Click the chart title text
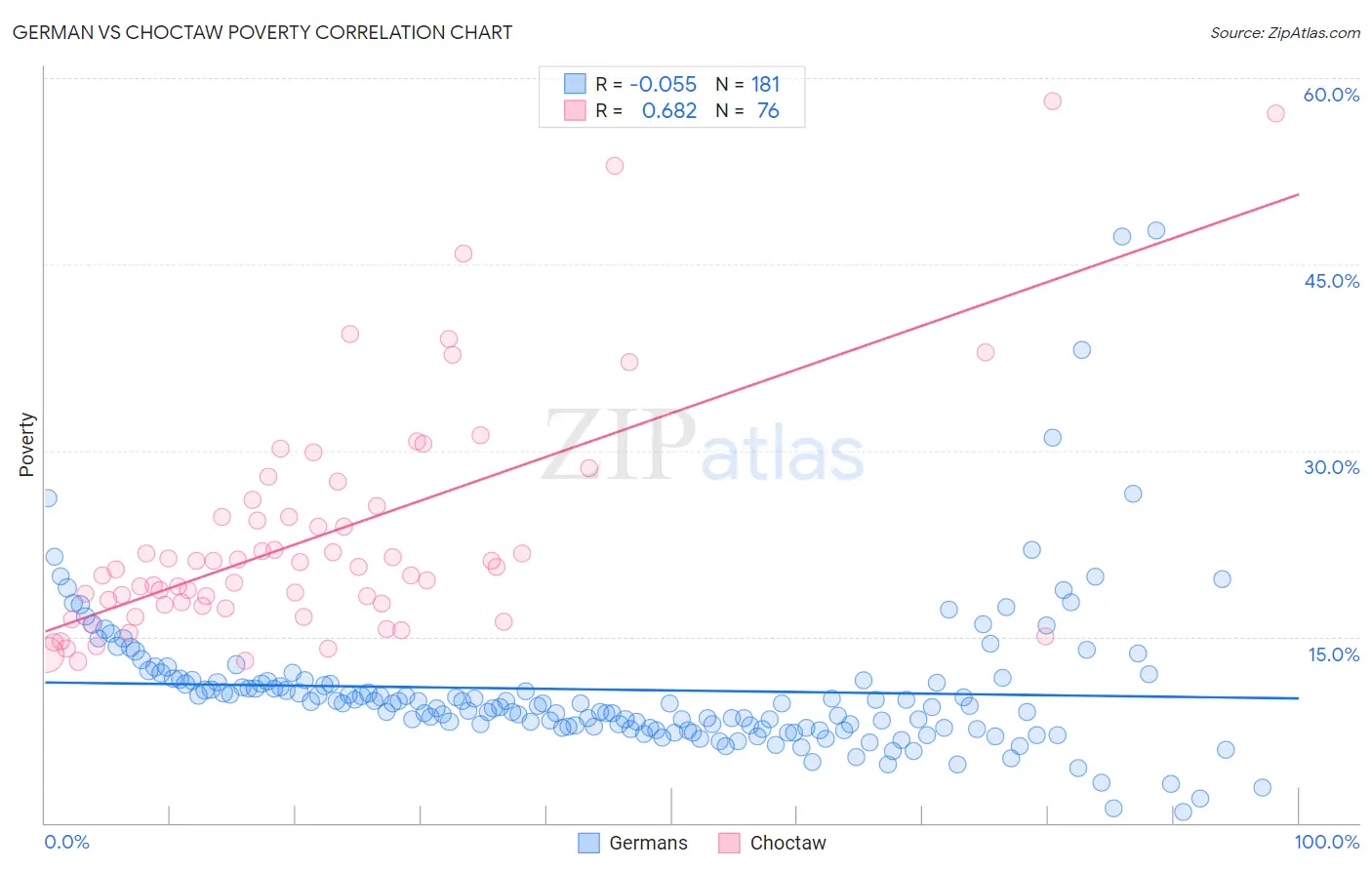This screenshot has height=870, width=1372. [262, 32]
